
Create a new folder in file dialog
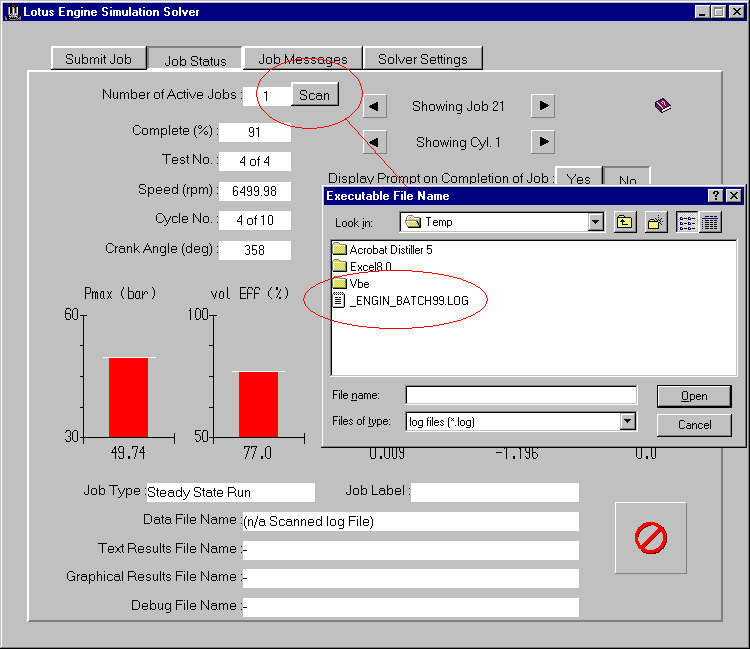[x=656, y=222]
